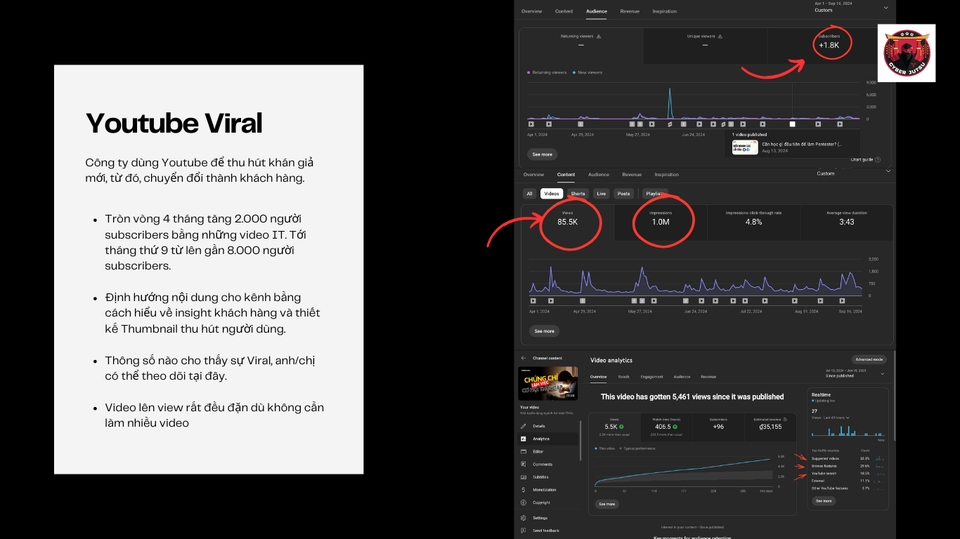The image size is (960, 539).
Task: Click info icon next to Estimated revenue
Action: point(786,420)
